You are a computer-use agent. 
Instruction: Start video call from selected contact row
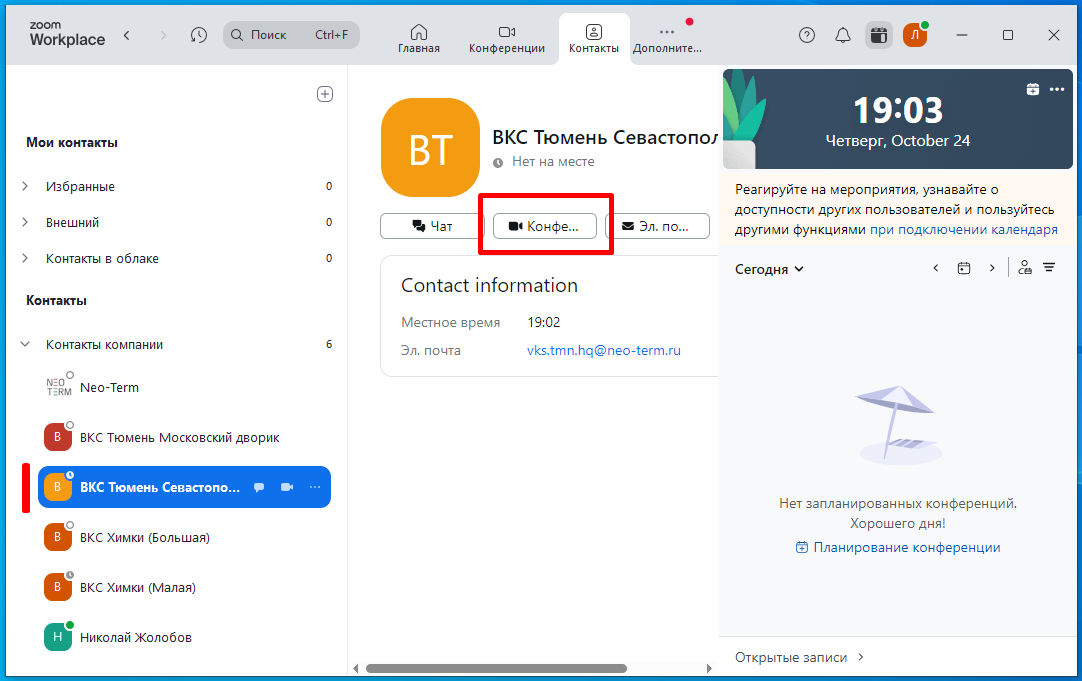[288, 487]
